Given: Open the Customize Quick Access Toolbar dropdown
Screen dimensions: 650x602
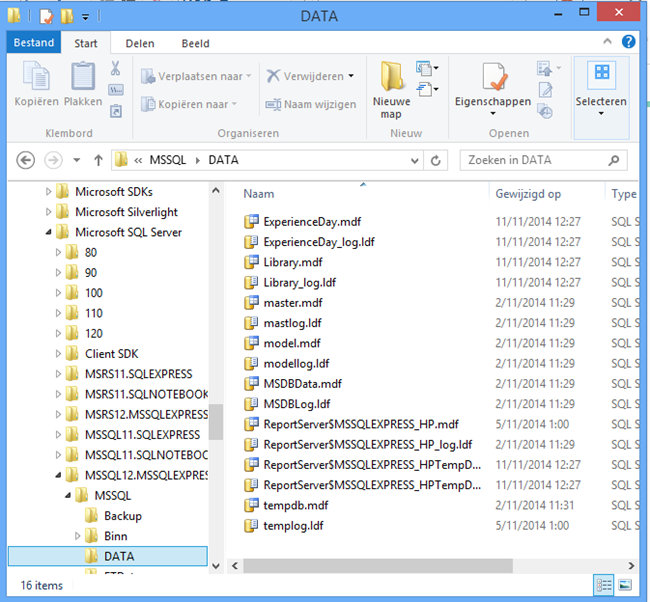Looking at the screenshot, I should 85,17.
